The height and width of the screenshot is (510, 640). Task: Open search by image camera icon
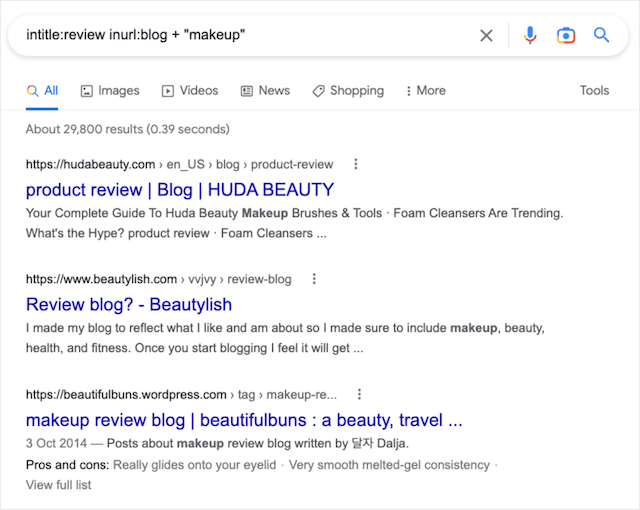point(566,36)
